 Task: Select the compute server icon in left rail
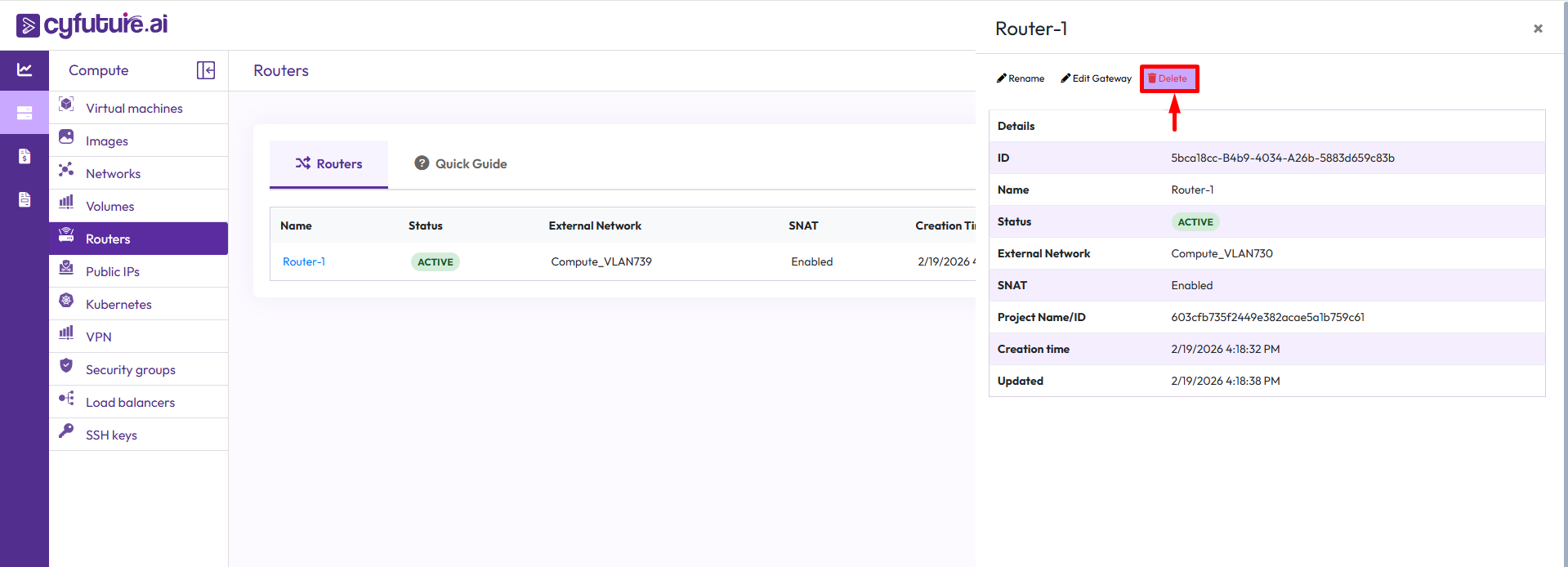pyautogui.click(x=25, y=113)
